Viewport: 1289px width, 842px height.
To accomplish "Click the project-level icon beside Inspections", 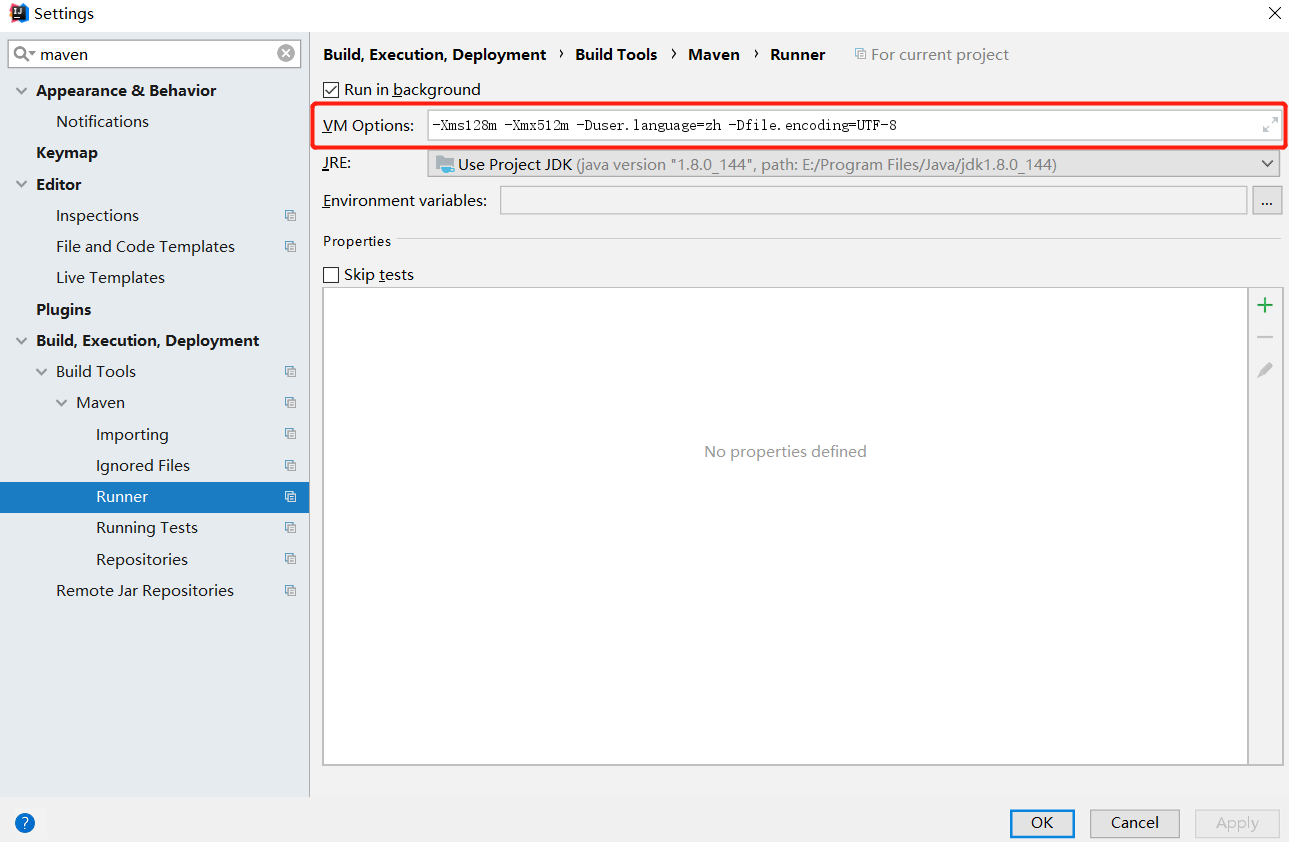I will 290,216.
